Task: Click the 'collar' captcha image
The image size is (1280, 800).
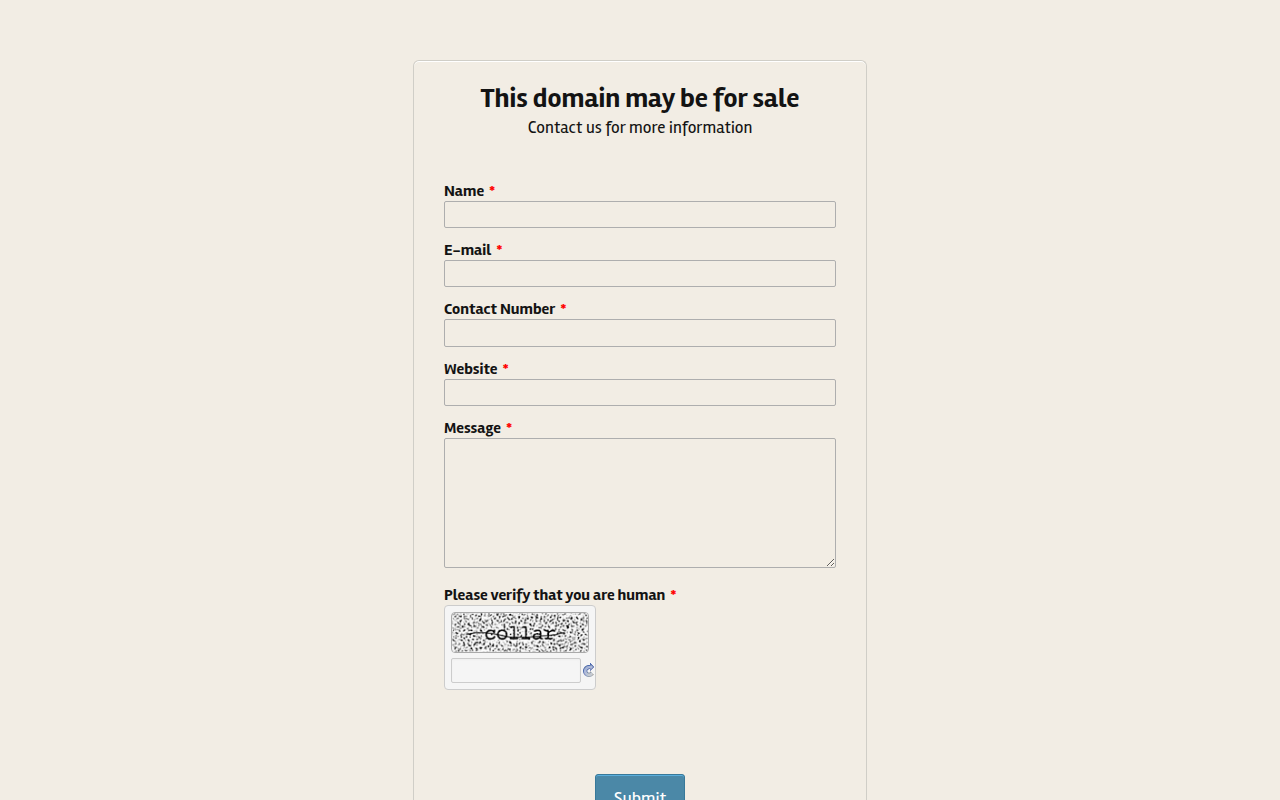Action: (520, 633)
